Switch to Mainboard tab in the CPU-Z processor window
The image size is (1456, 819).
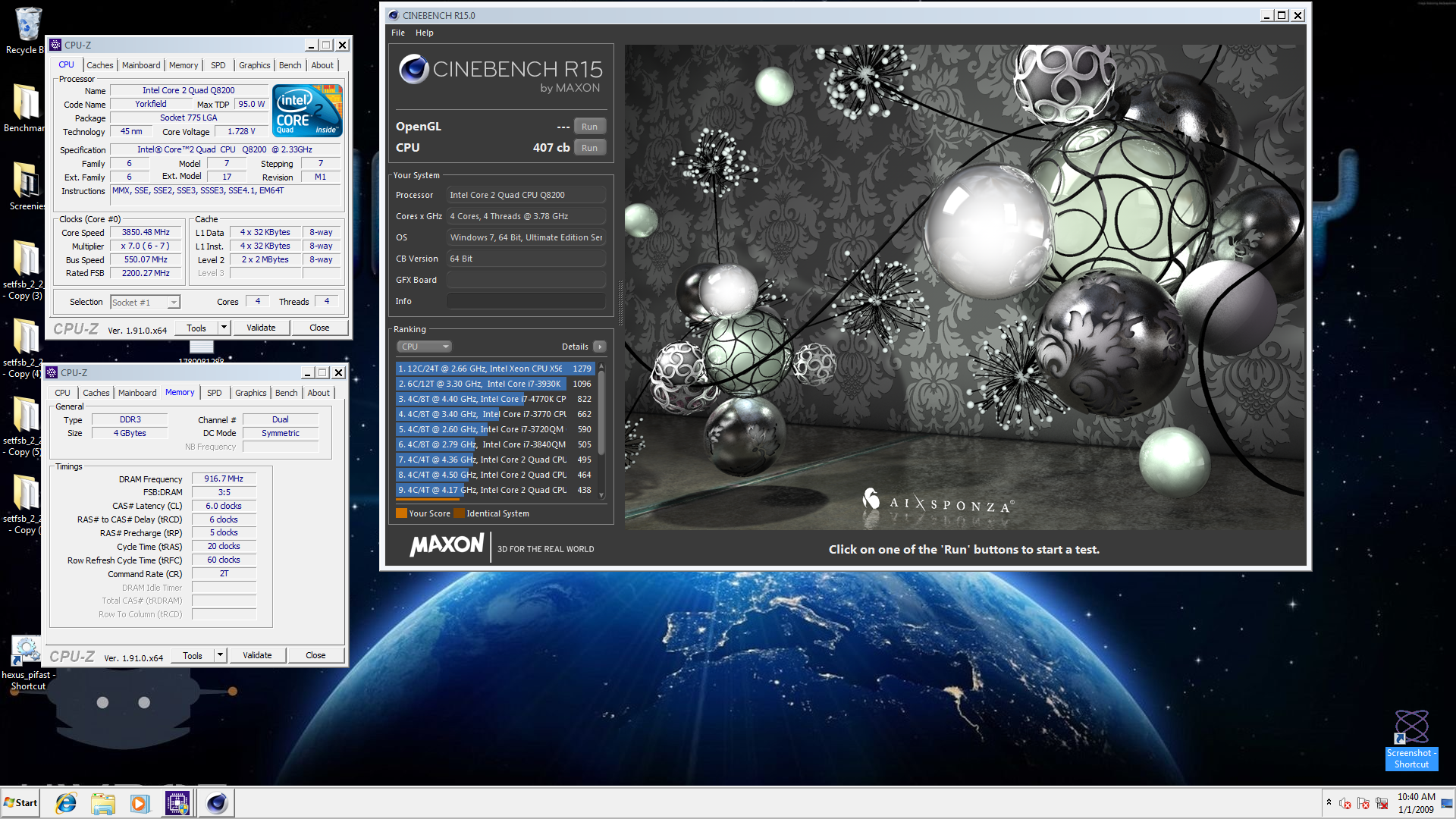tap(141, 65)
